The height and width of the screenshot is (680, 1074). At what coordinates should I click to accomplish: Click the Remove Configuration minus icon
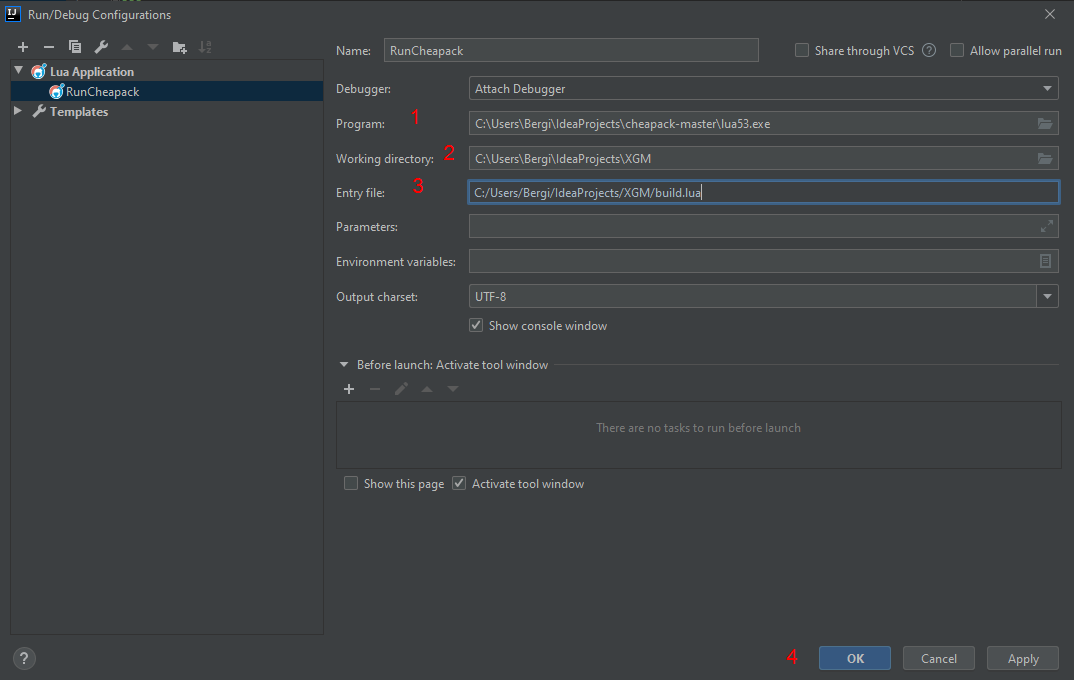[x=49, y=47]
